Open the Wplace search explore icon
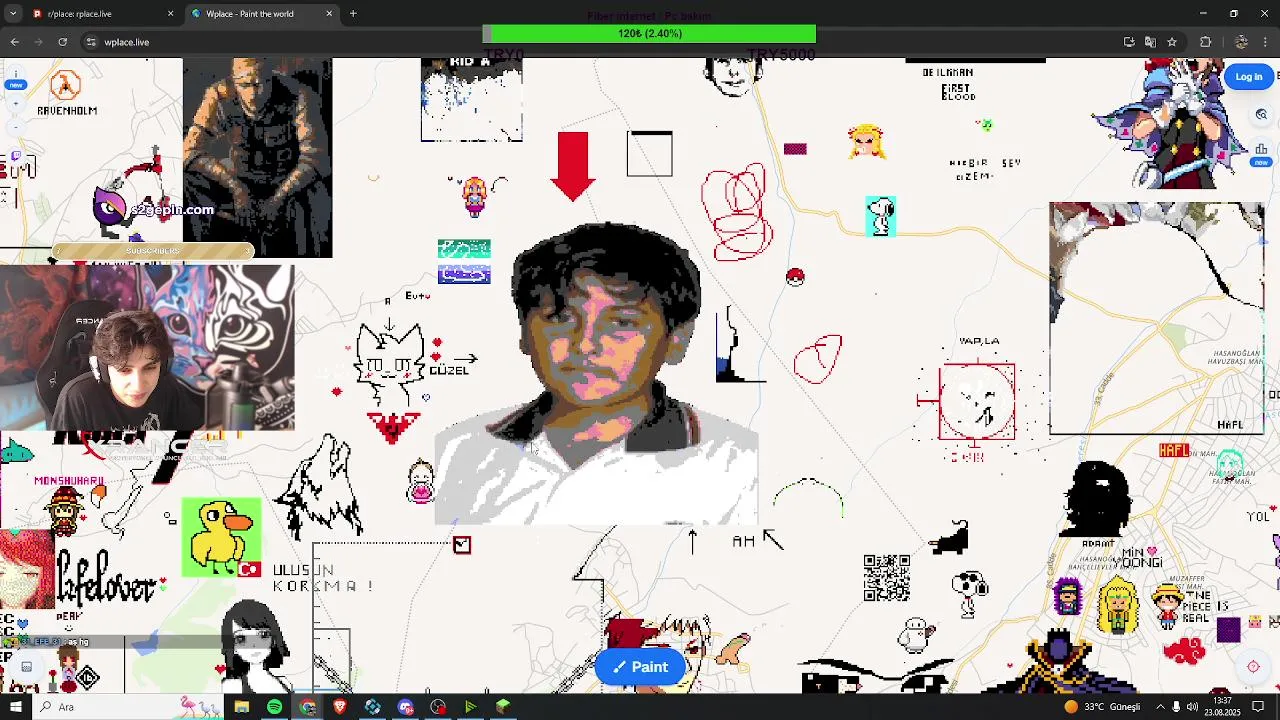Viewport: 1280px width, 720px height. tap(1262, 115)
